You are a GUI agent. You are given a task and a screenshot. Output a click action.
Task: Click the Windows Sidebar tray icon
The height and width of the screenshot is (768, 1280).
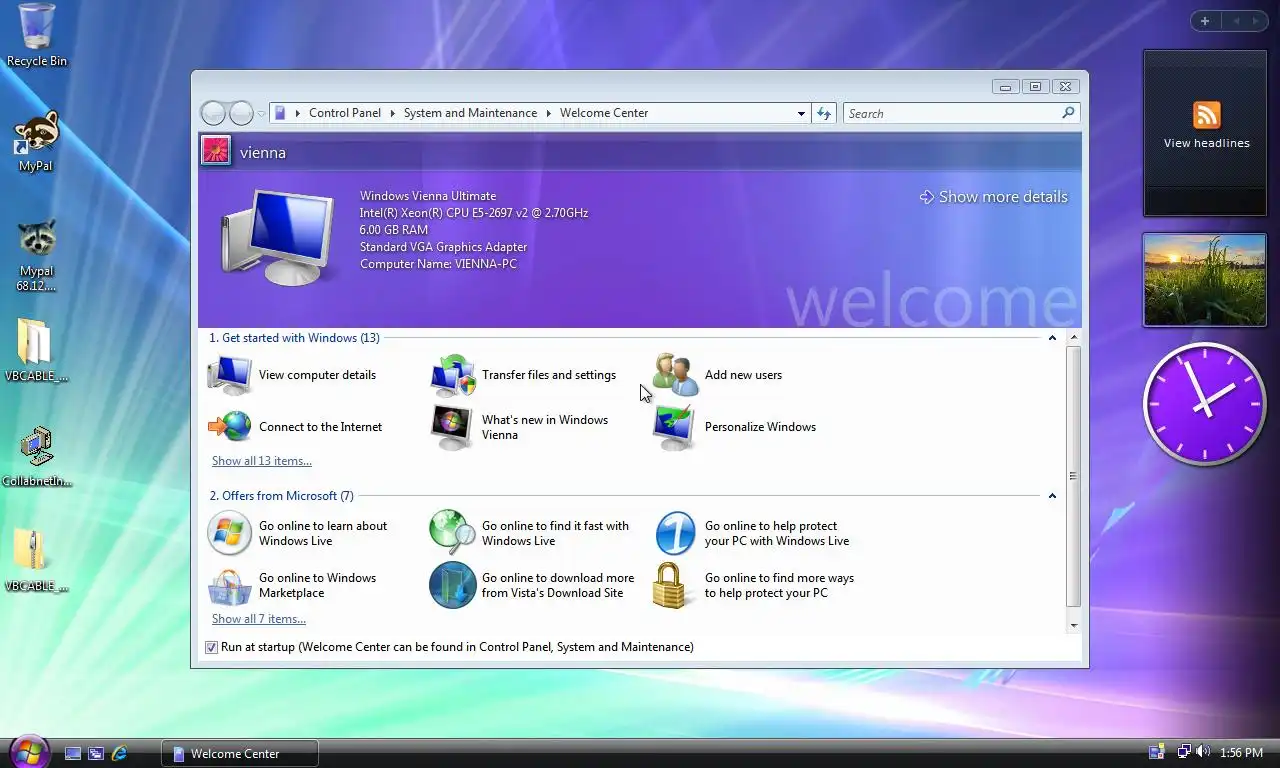pos(1157,752)
